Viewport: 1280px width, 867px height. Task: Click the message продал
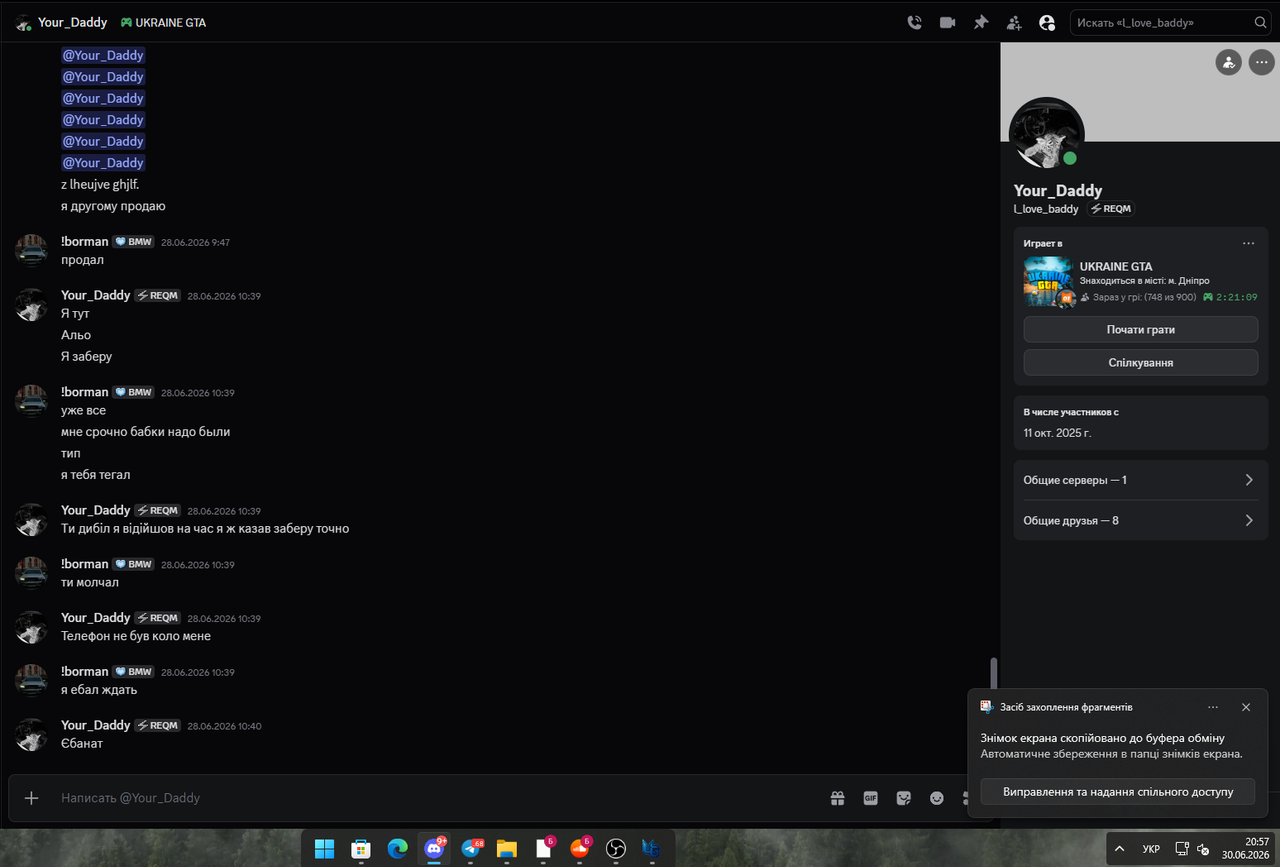point(82,260)
